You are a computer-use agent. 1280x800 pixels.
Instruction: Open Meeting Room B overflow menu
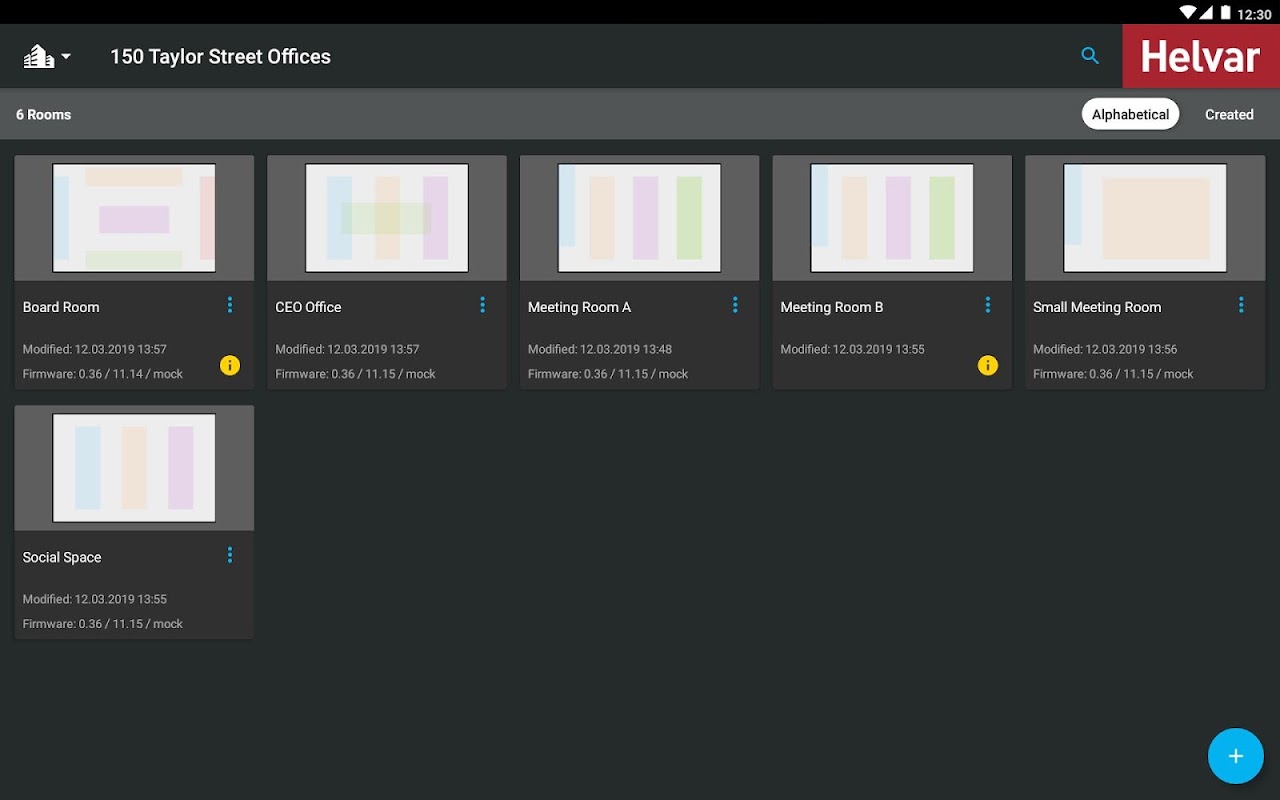pyautogui.click(x=988, y=305)
